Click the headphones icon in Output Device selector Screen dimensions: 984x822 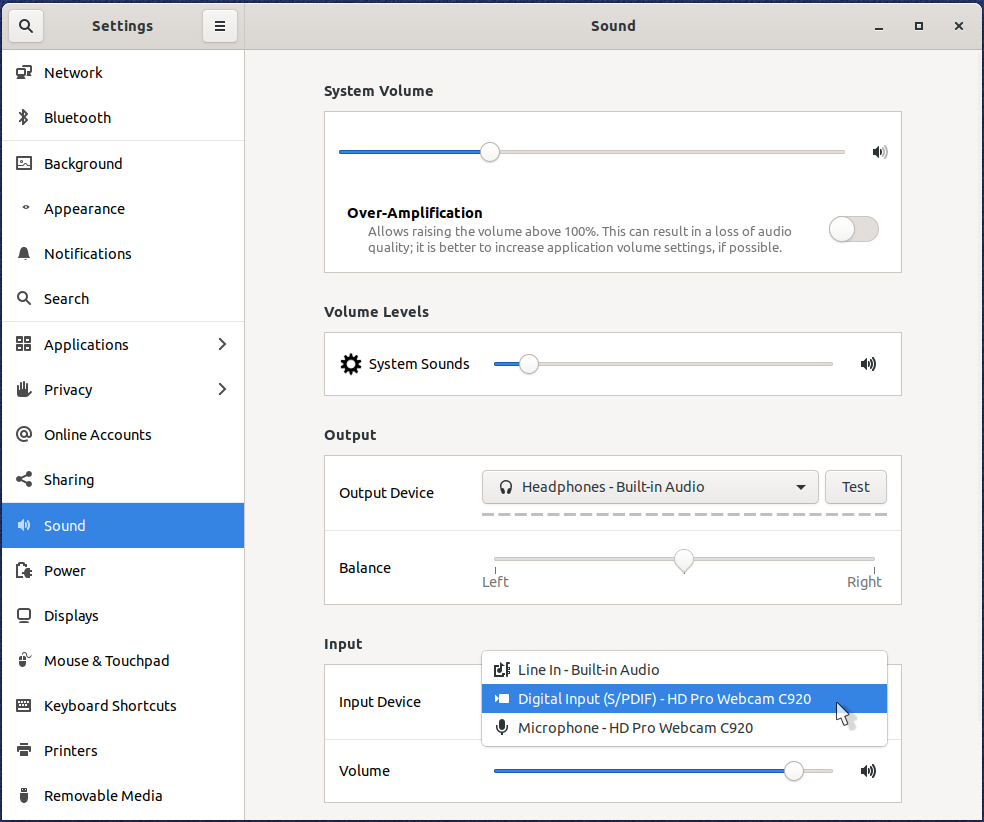click(506, 487)
